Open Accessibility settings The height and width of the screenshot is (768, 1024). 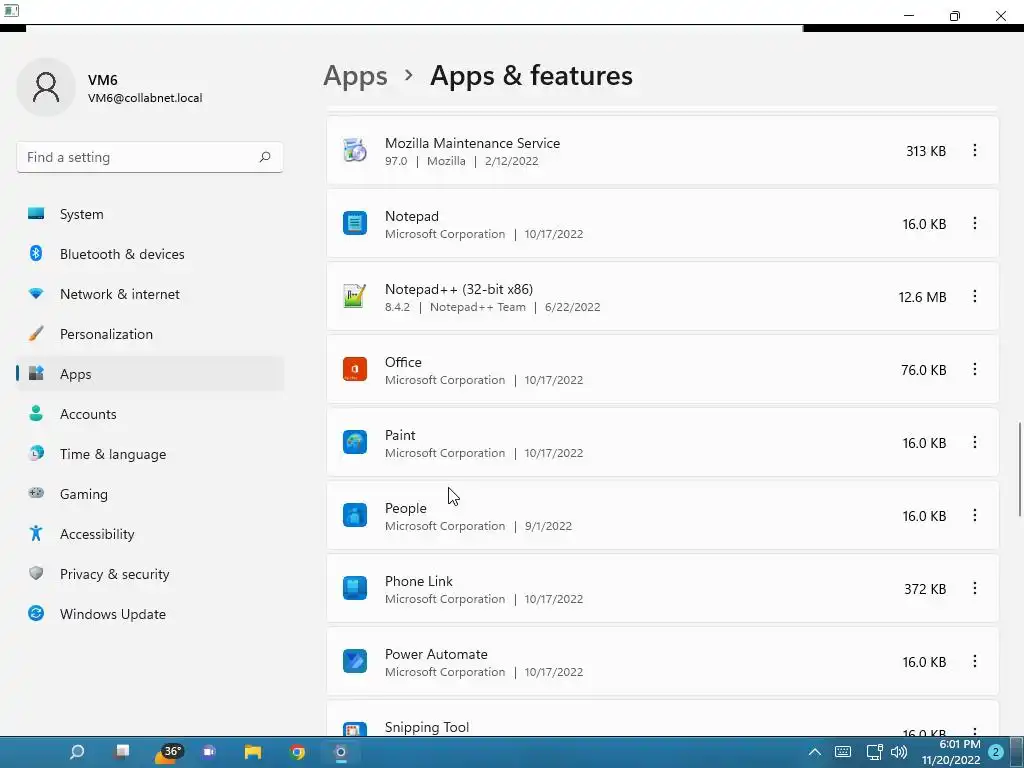(x=150, y=534)
